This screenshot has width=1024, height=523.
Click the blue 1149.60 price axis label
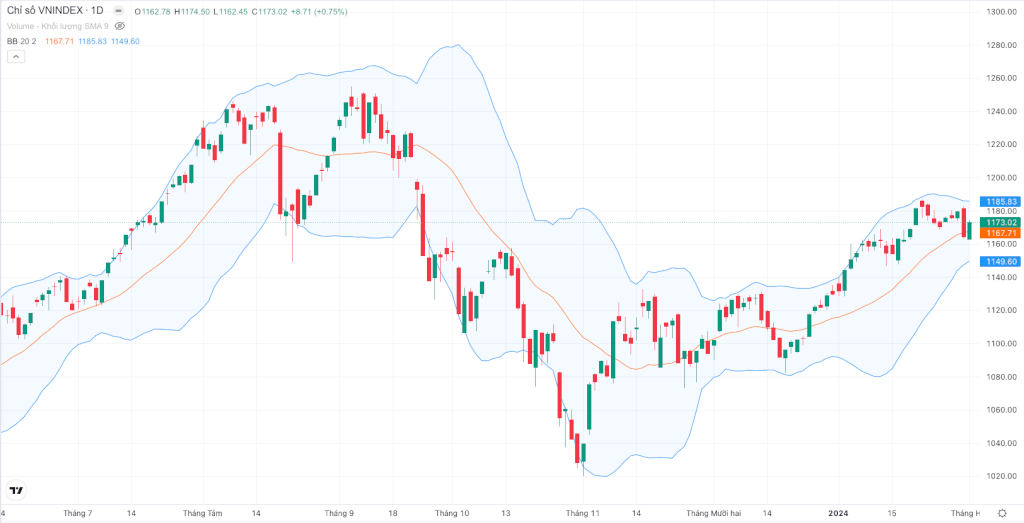pos(999,261)
